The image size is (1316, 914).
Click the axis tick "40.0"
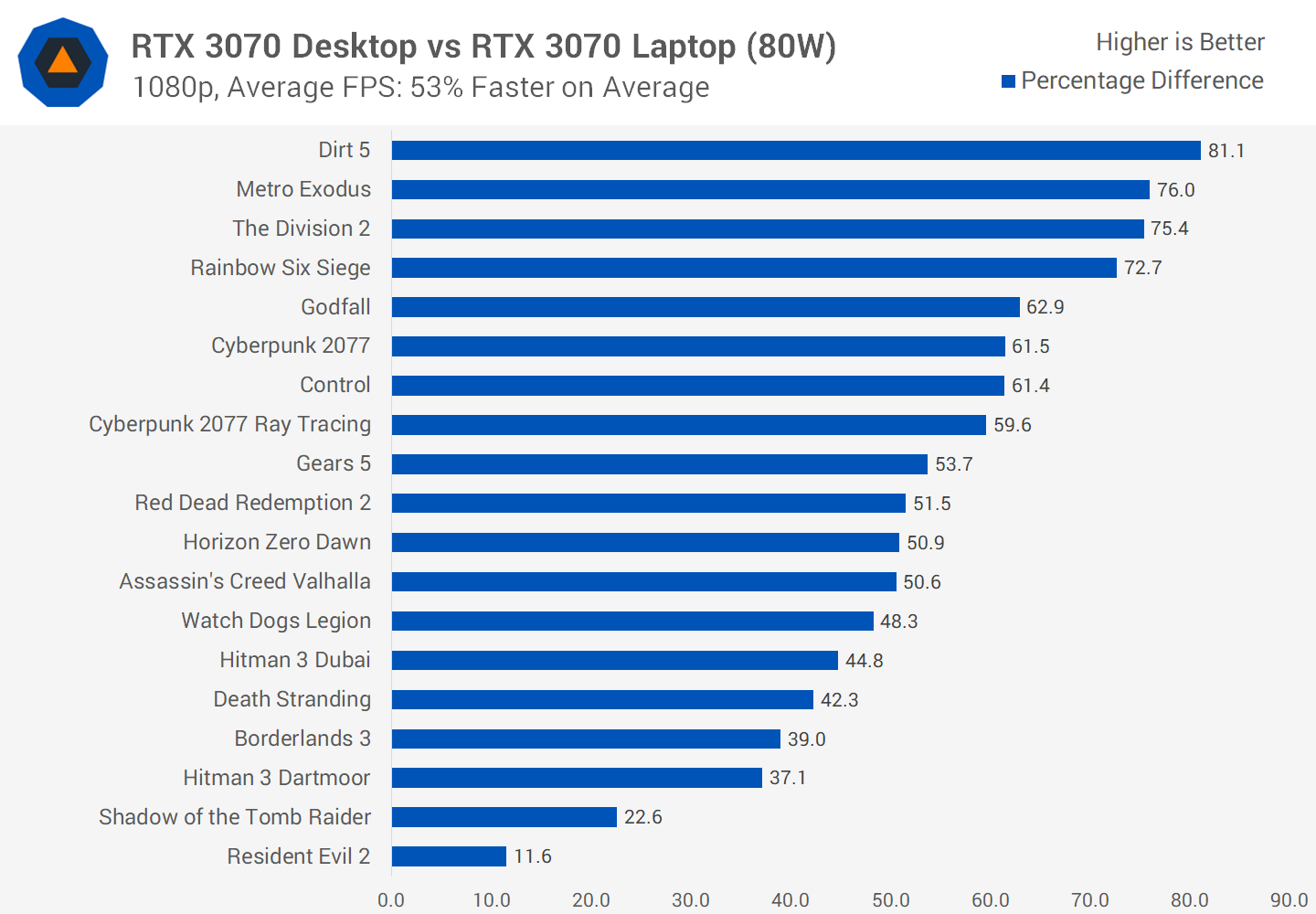point(791,900)
